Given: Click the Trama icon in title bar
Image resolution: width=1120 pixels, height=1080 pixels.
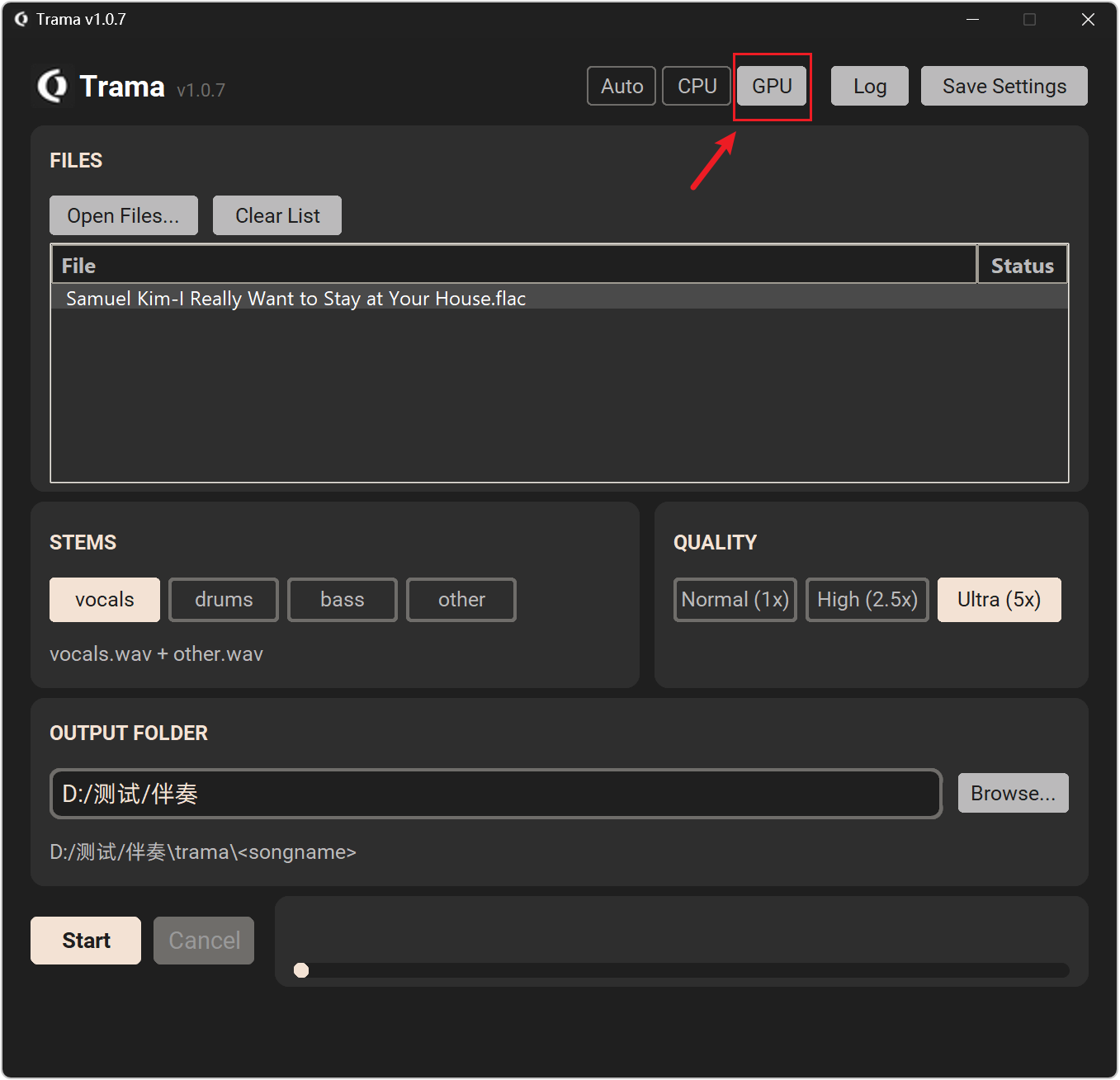Looking at the screenshot, I should [x=21, y=19].
